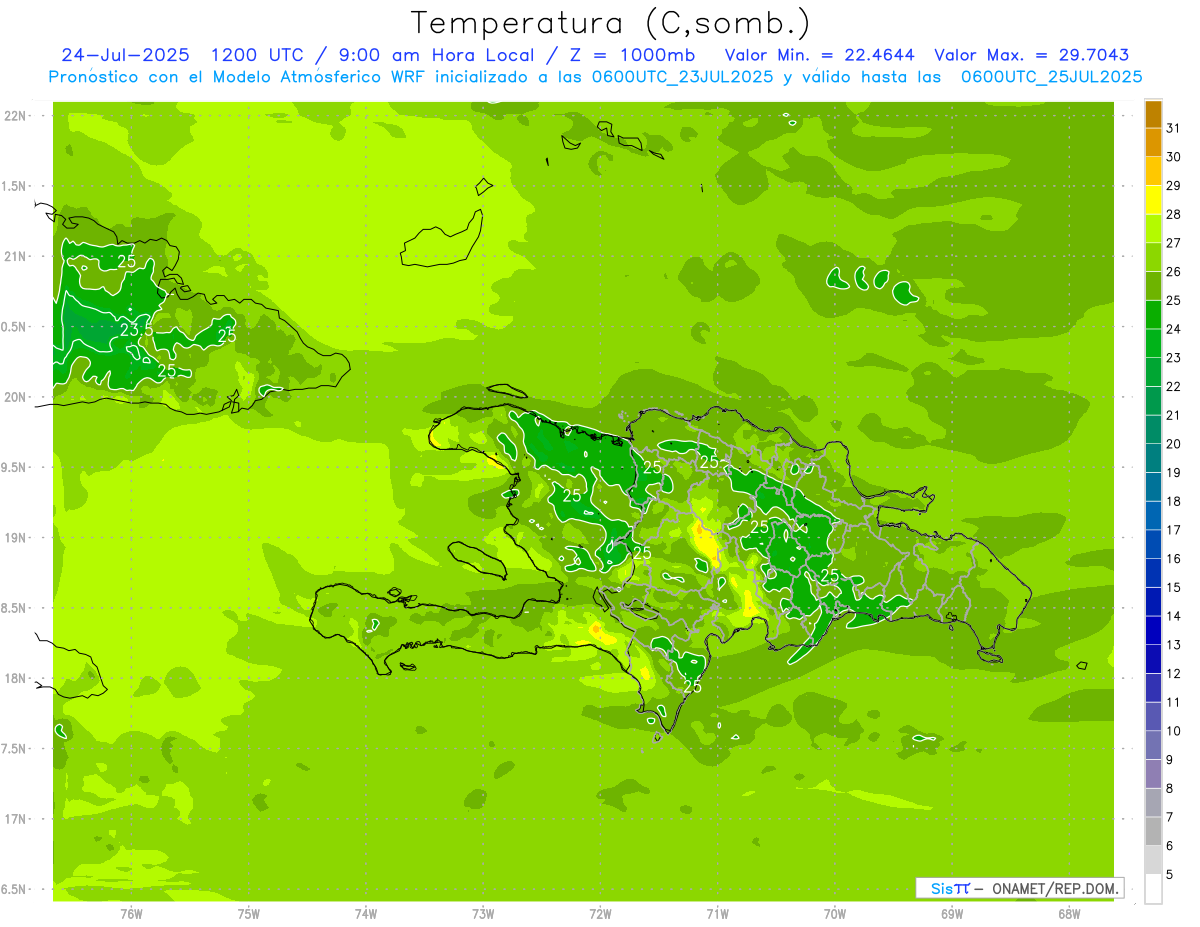Click the legend value "5"

point(1169,874)
